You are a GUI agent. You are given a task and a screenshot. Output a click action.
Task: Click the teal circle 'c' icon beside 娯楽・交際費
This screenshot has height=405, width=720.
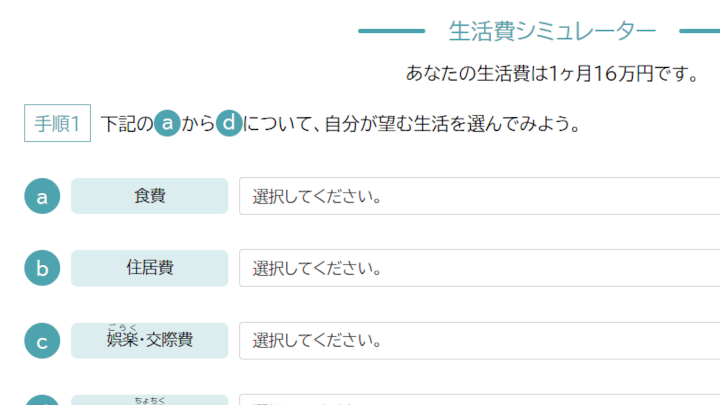tap(42, 340)
